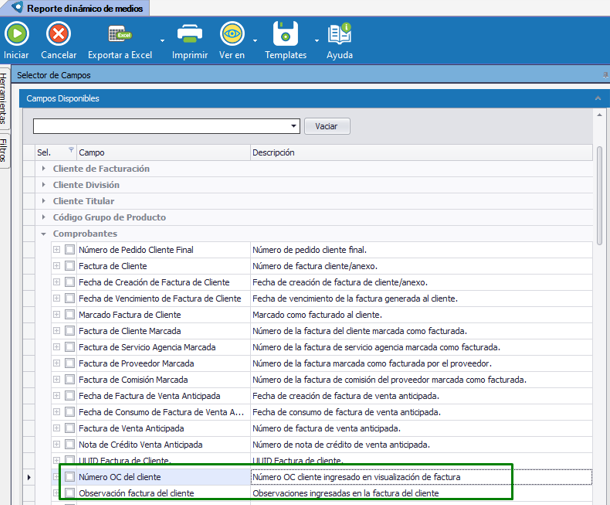The width and height of the screenshot is (610, 505).
Task: Collapse the Campos Disponibles panel header arrow
Action: click(x=598, y=99)
